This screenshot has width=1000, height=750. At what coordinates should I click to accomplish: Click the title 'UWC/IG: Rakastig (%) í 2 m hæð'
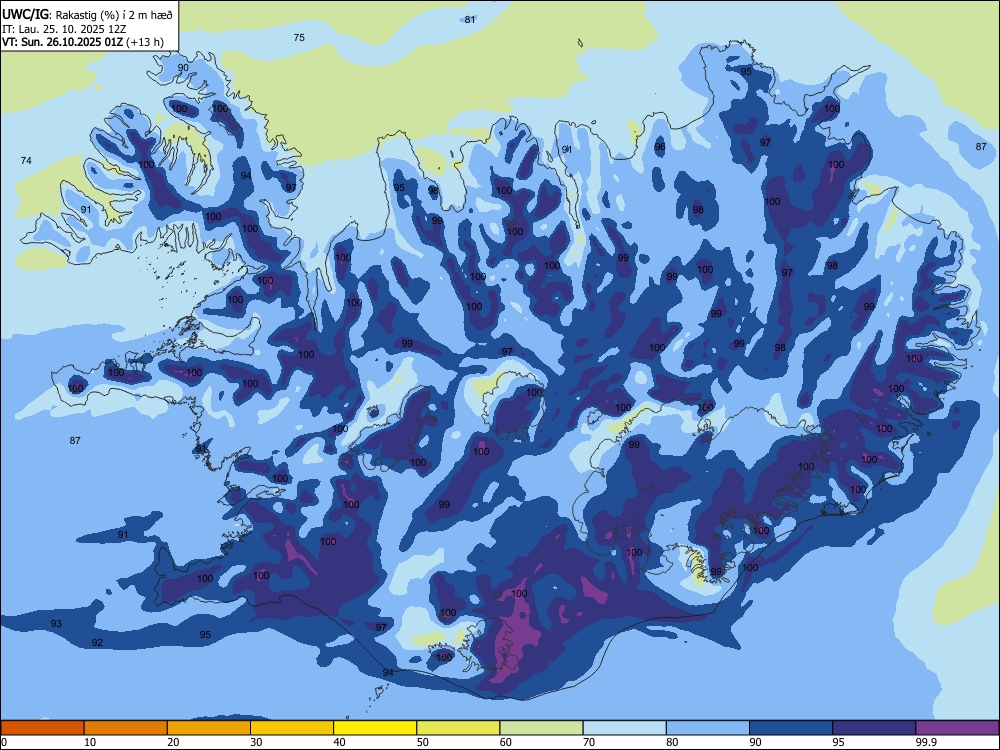tap(87, 14)
